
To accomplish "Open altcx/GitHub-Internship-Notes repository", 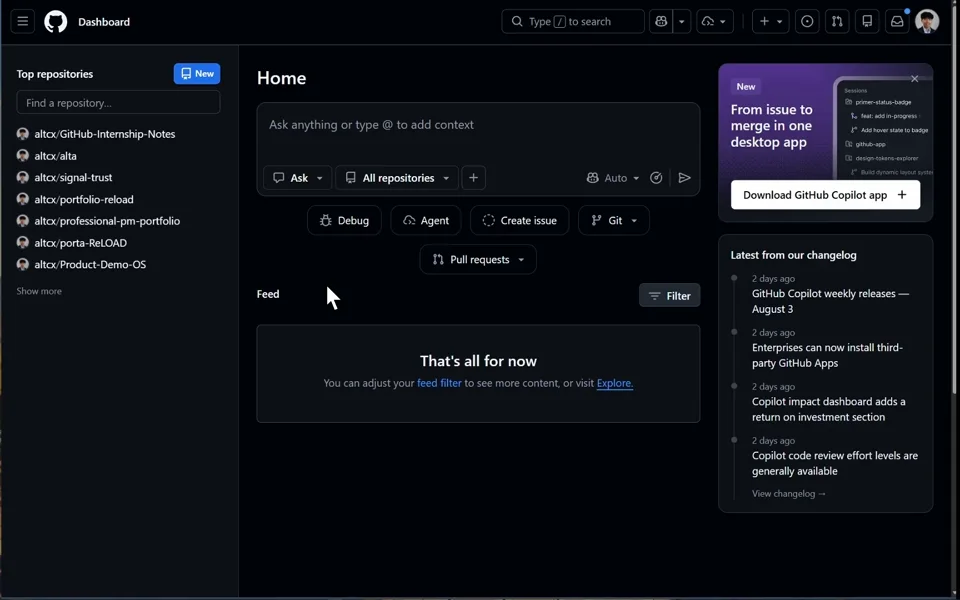I will (105, 134).
